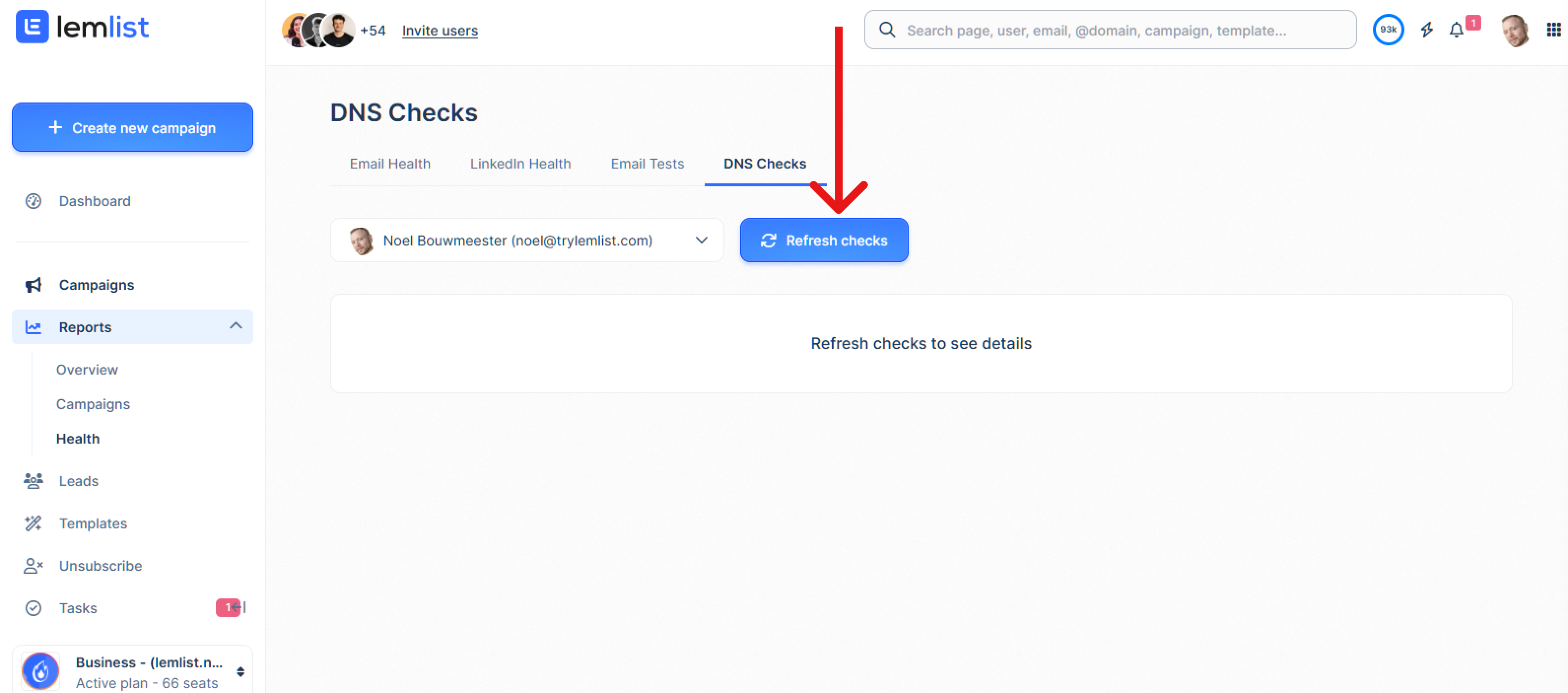Open top-level Campaigns in sidebar
Image resolution: width=1568 pixels, height=693 pixels.
pos(96,285)
